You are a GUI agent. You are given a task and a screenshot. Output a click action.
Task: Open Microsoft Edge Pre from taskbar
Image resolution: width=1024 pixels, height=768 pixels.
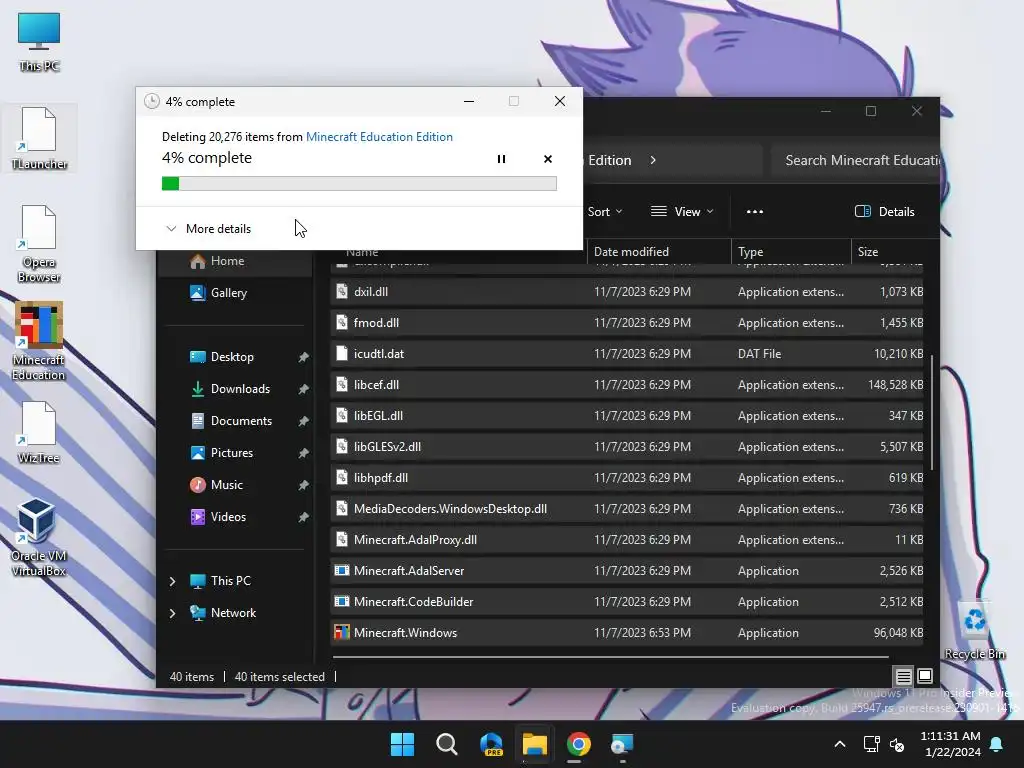coord(491,744)
